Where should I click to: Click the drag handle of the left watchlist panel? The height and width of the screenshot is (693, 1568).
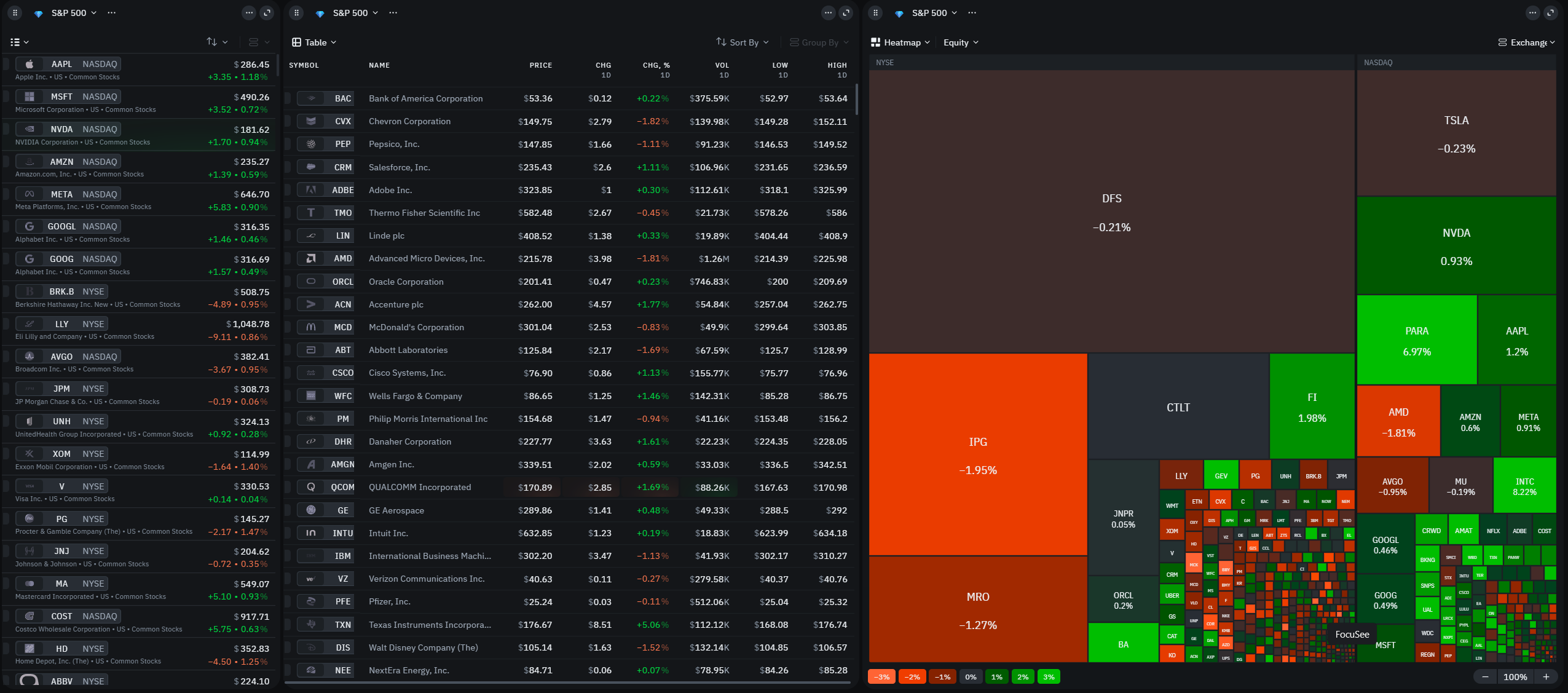point(15,12)
